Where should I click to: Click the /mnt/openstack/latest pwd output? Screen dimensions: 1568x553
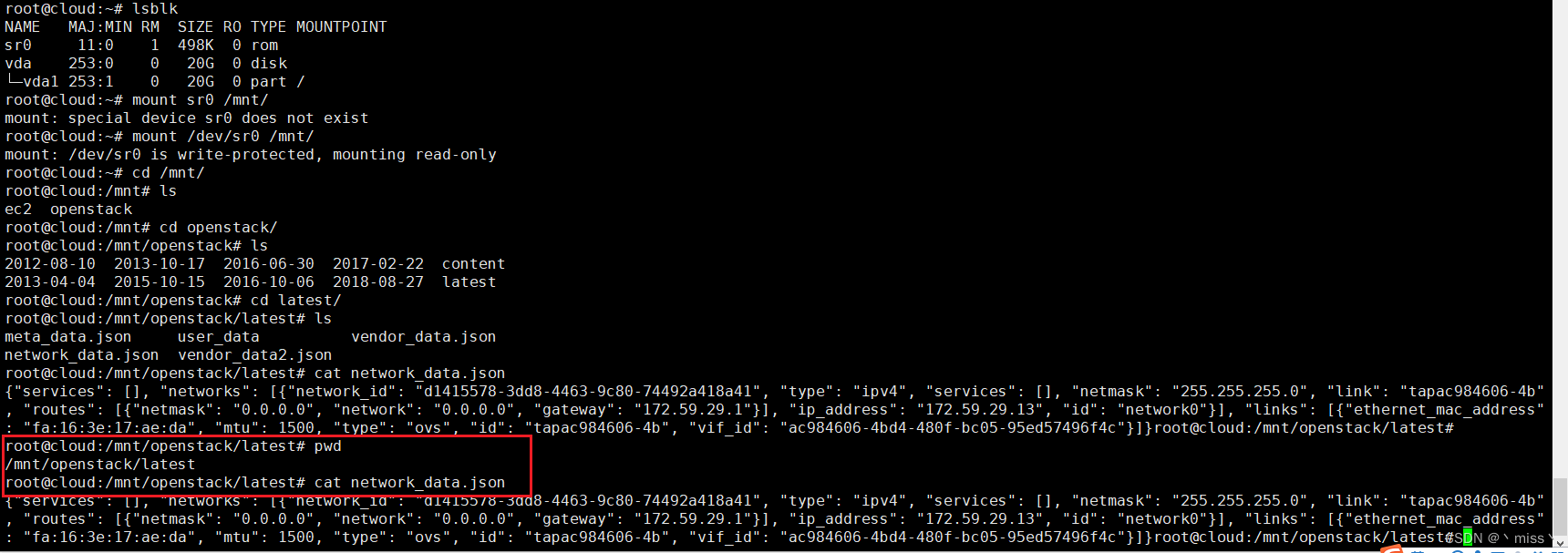pyautogui.click(x=100, y=465)
